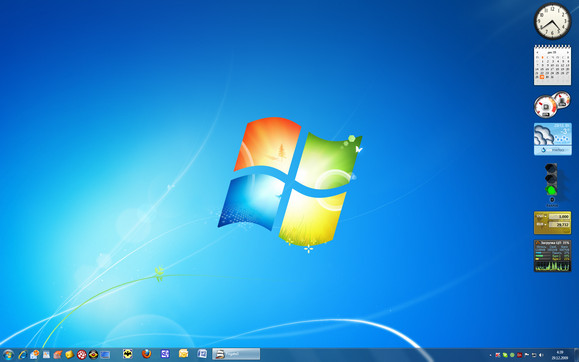Open the Windows Start menu orb
The height and width of the screenshot is (362, 579).
pos(7,355)
